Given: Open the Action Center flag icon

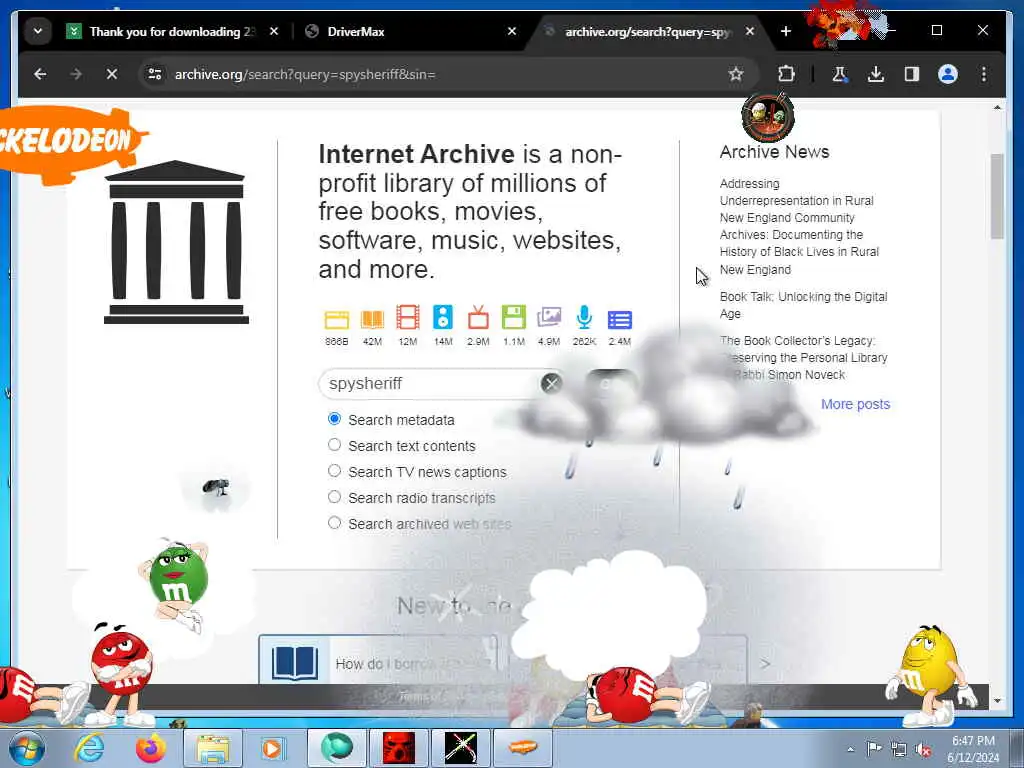Looking at the screenshot, I should pos(873,749).
